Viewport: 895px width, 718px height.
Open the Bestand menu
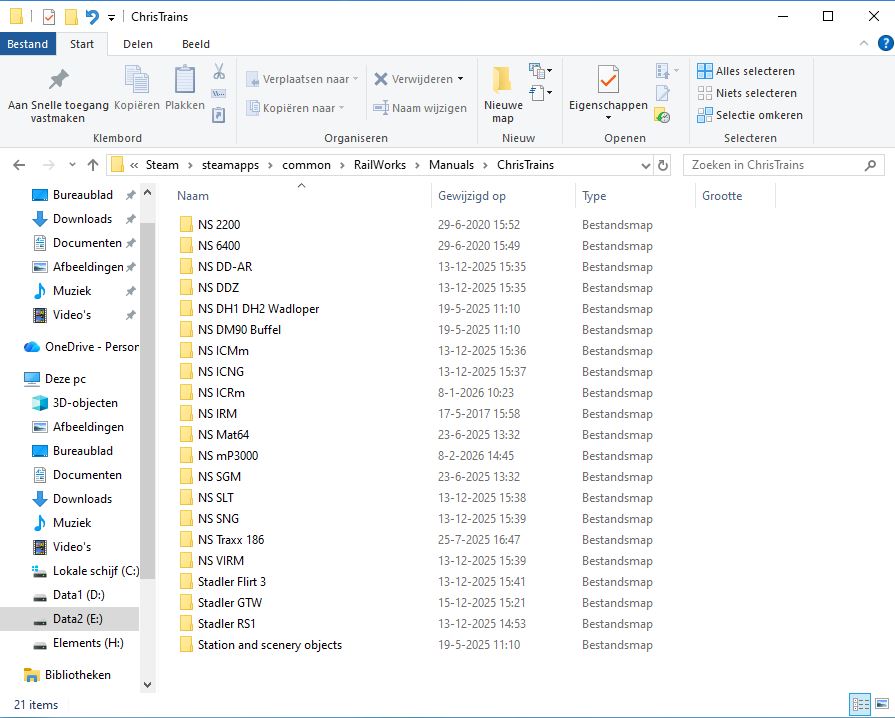coord(28,44)
